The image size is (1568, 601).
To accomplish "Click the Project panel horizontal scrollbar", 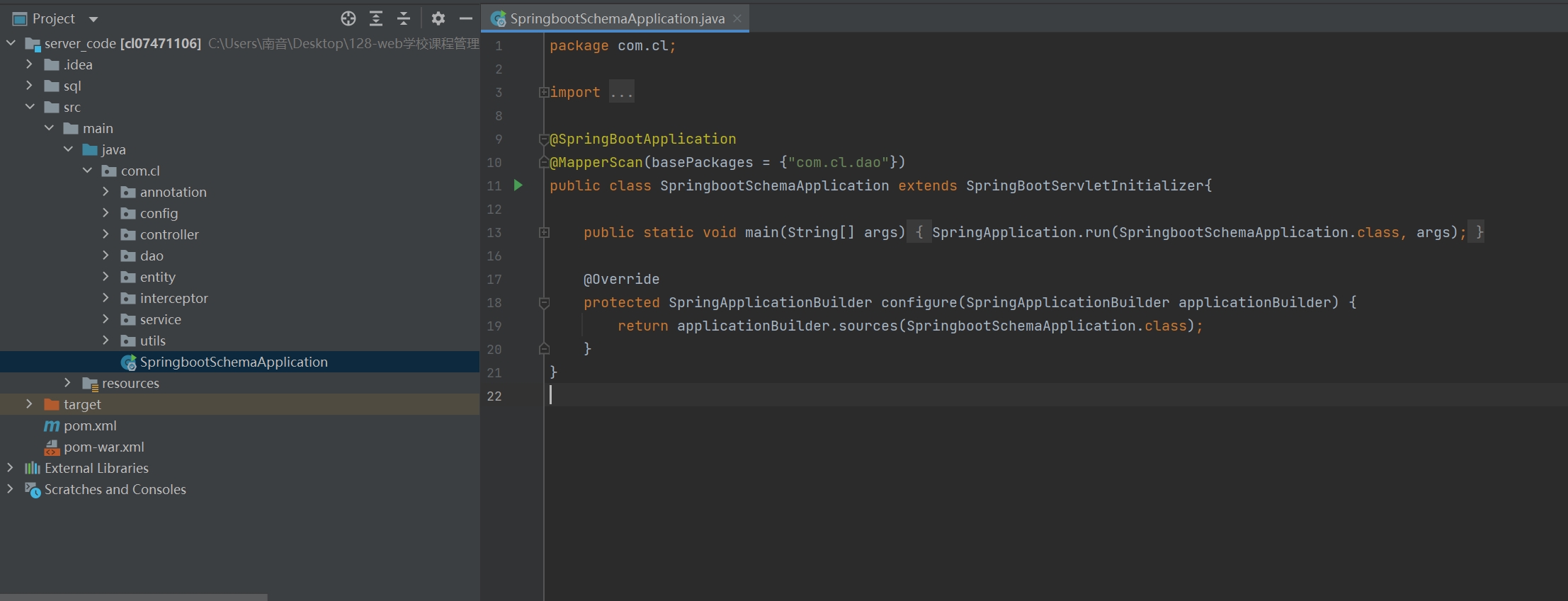I will point(133,597).
